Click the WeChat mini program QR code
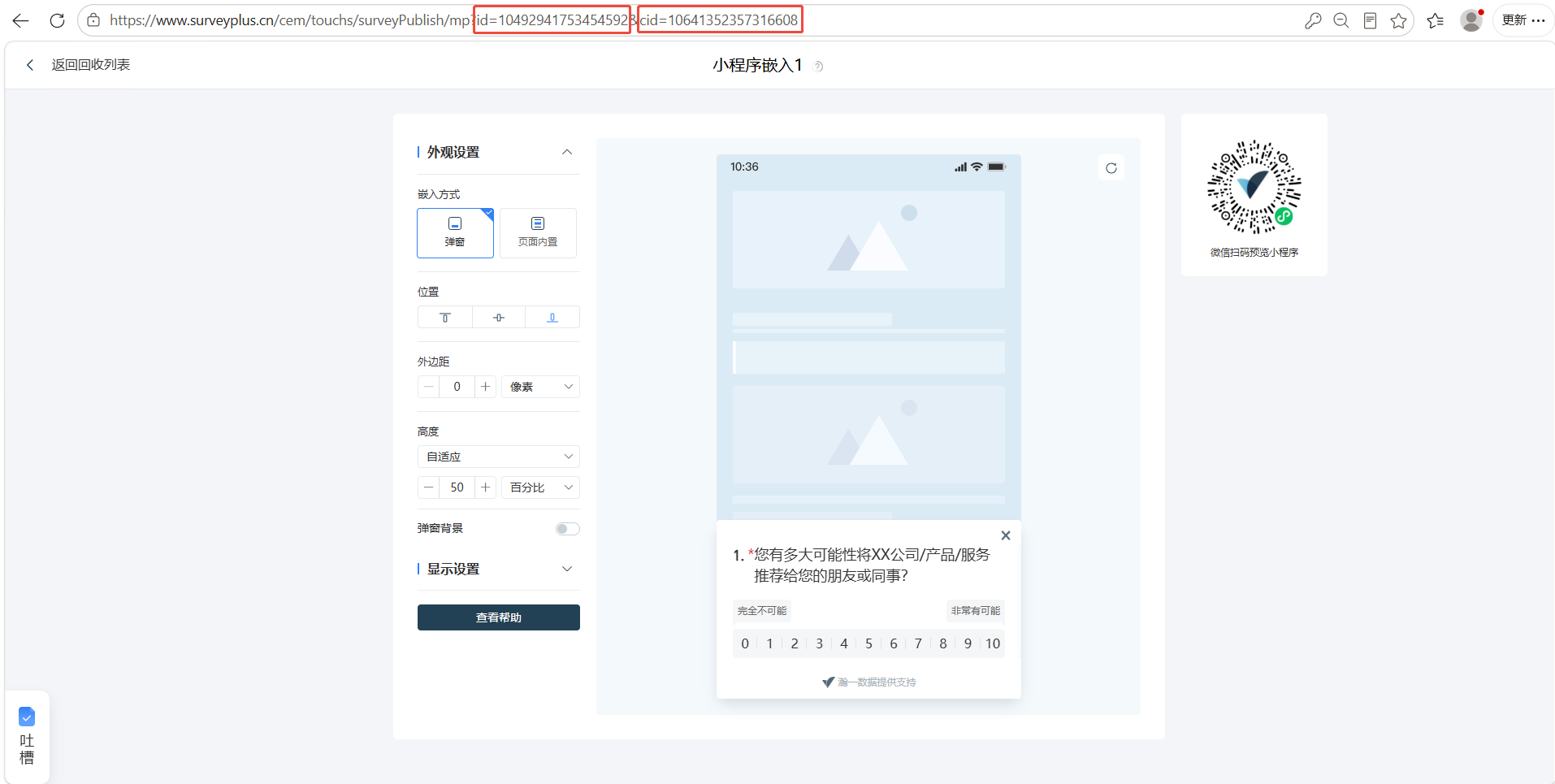The width and height of the screenshot is (1555, 784). click(1254, 188)
